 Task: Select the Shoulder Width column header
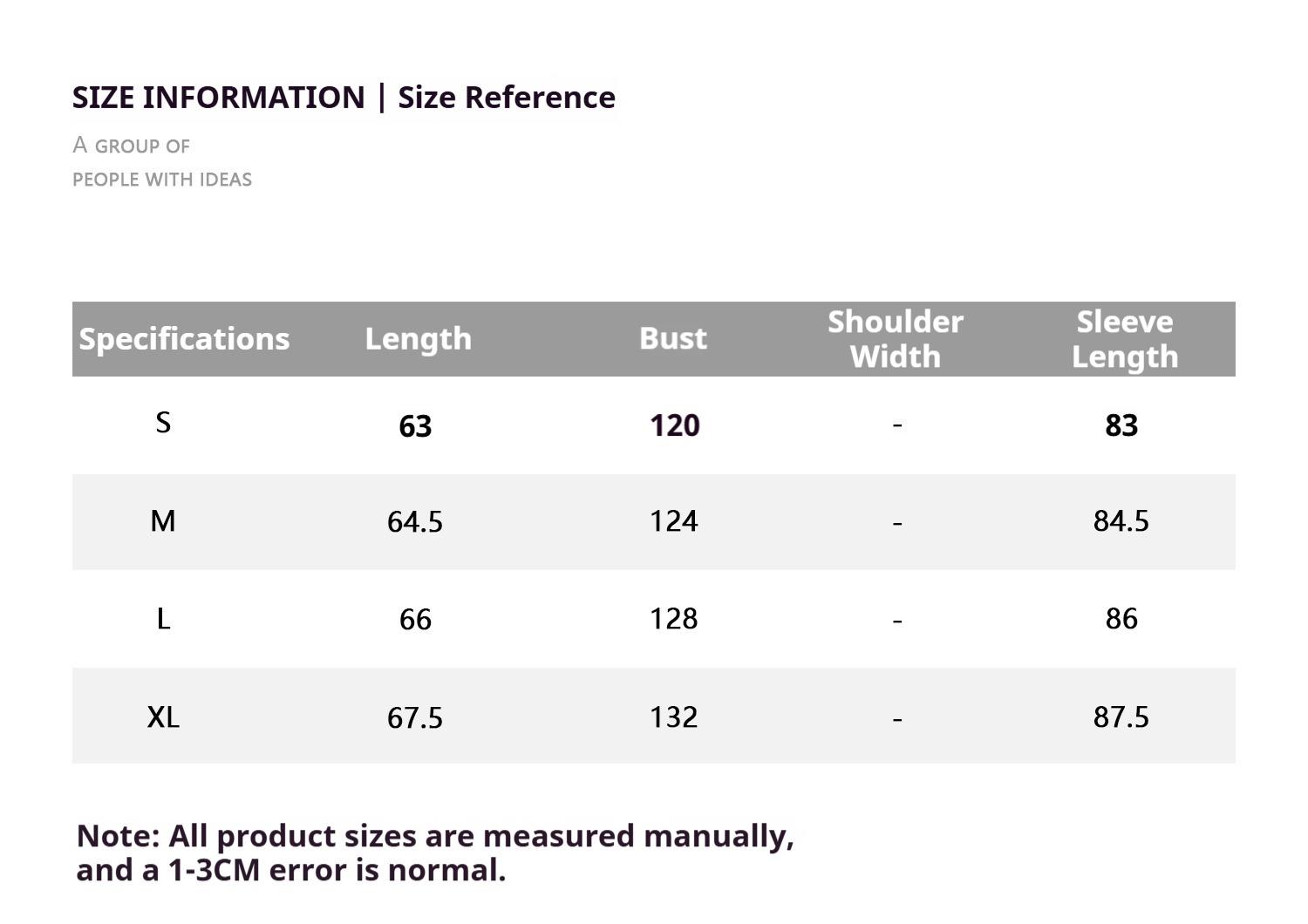click(896, 339)
